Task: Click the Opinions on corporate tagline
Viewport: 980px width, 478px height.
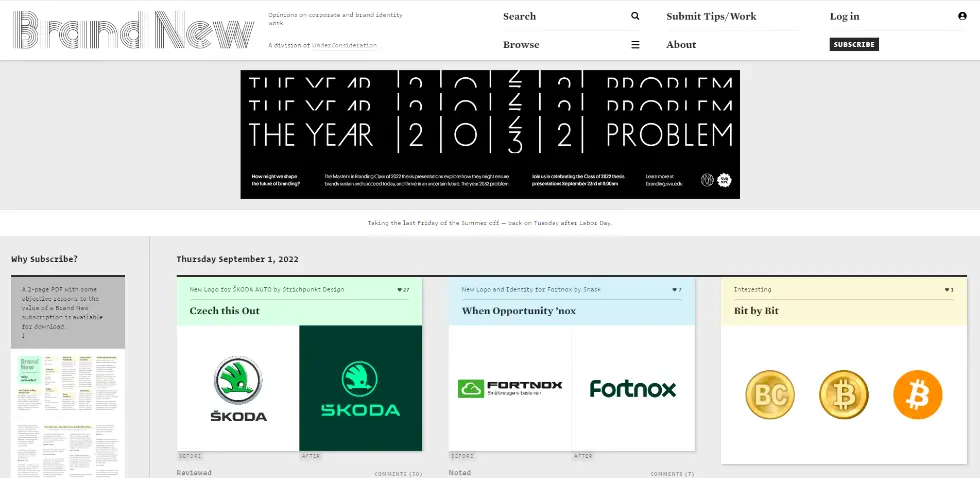Action: (336, 18)
